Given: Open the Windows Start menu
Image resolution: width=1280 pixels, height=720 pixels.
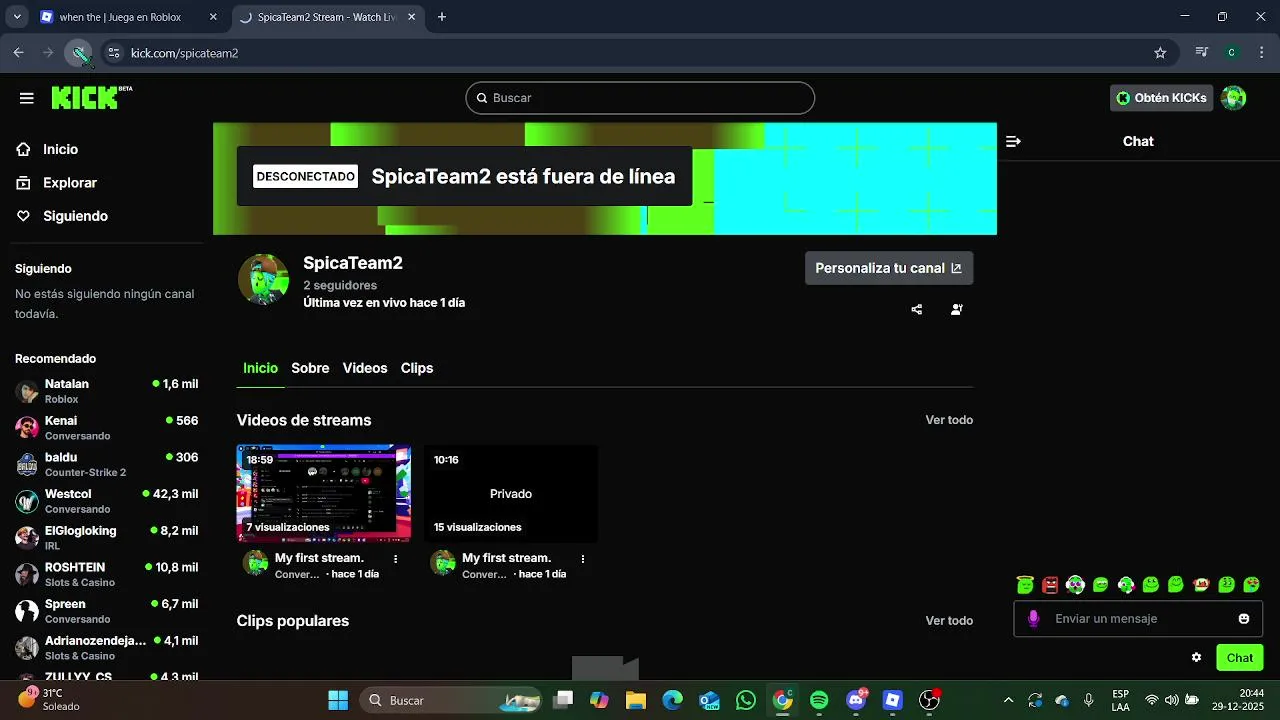Looking at the screenshot, I should tap(338, 700).
